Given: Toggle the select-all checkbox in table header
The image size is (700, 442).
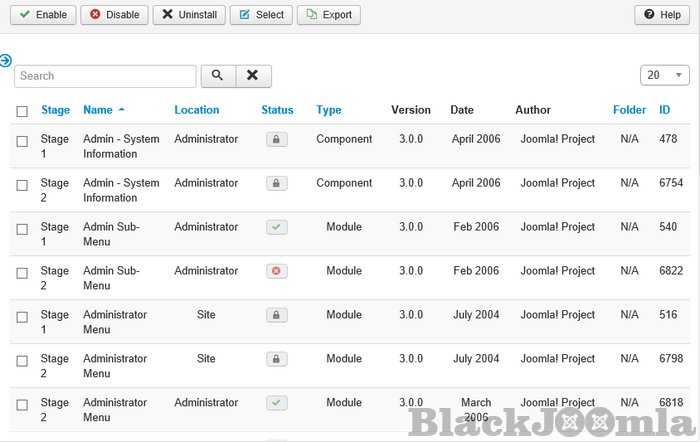Looking at the screenshot, I should coord(22,111).
